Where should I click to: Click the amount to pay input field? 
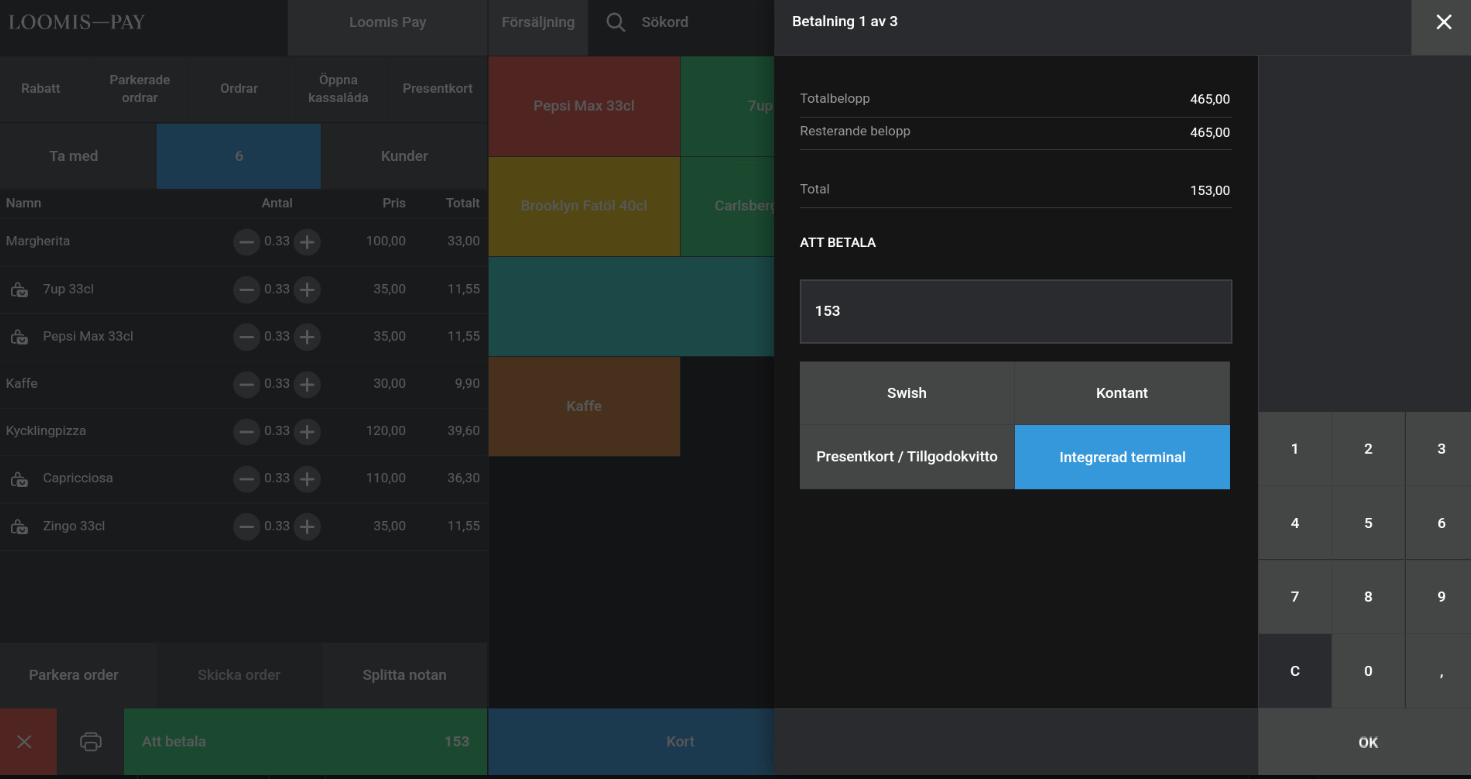tap(1015, 311)
